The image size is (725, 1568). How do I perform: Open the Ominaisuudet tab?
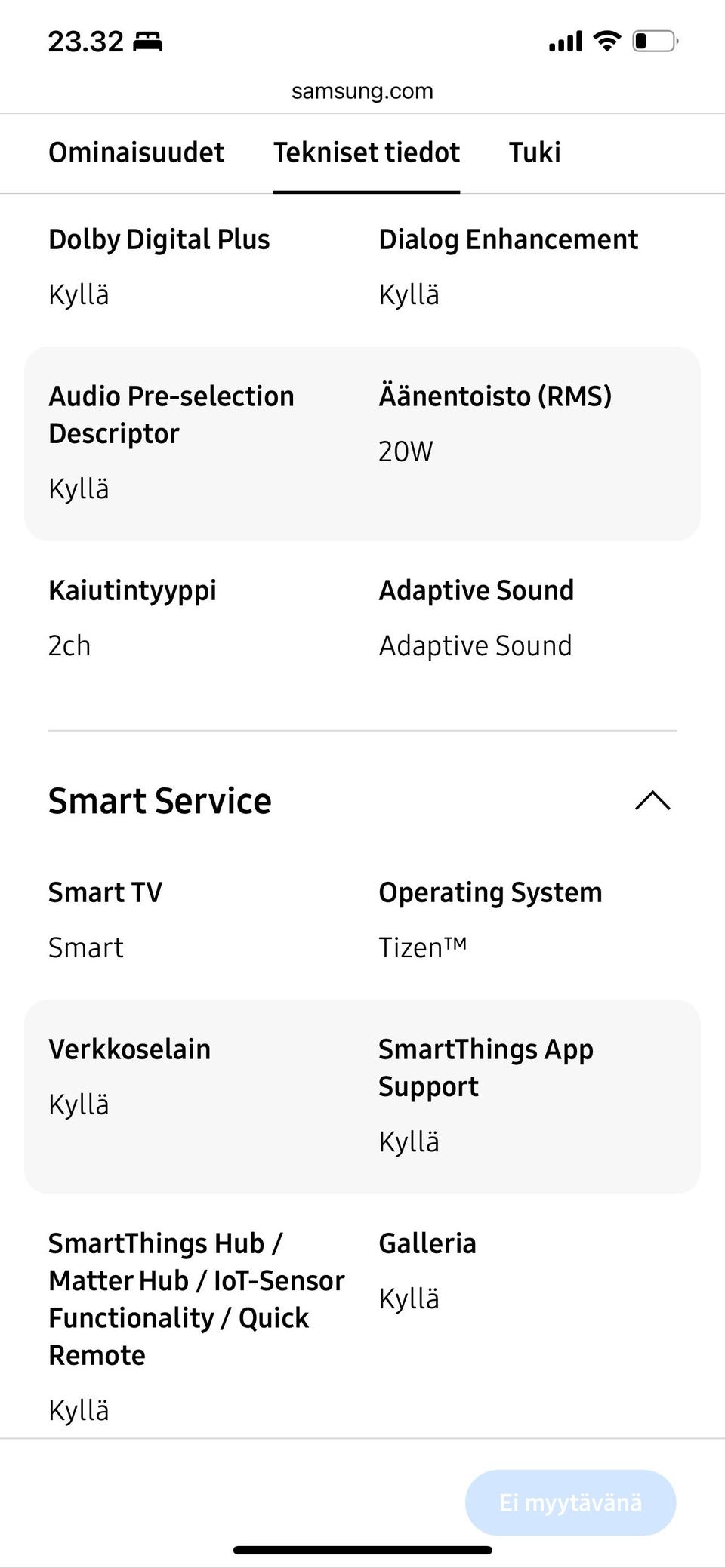pyautogui.click(x=137, y=152)
